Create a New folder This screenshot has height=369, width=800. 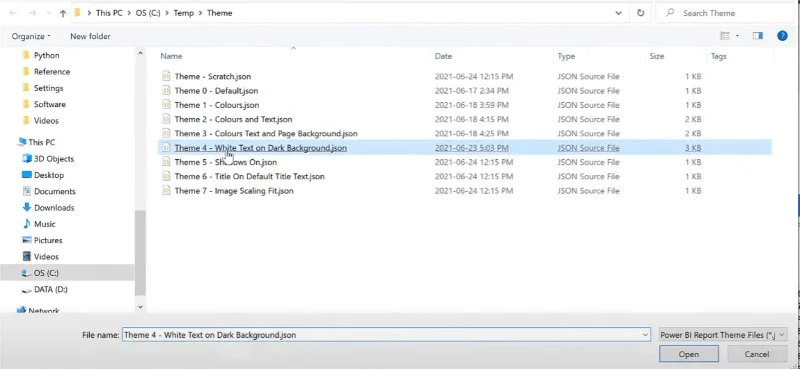[x=90, y=36]
